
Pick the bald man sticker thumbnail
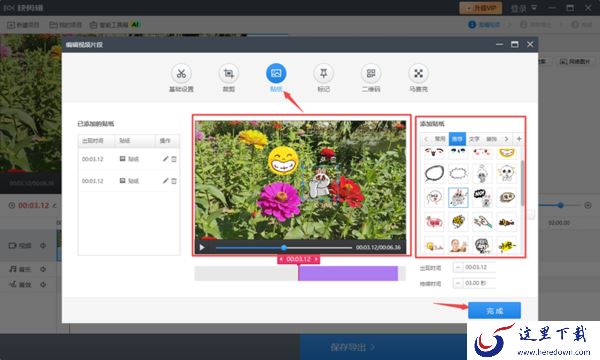pyautogui.click(x=458, y=245)
